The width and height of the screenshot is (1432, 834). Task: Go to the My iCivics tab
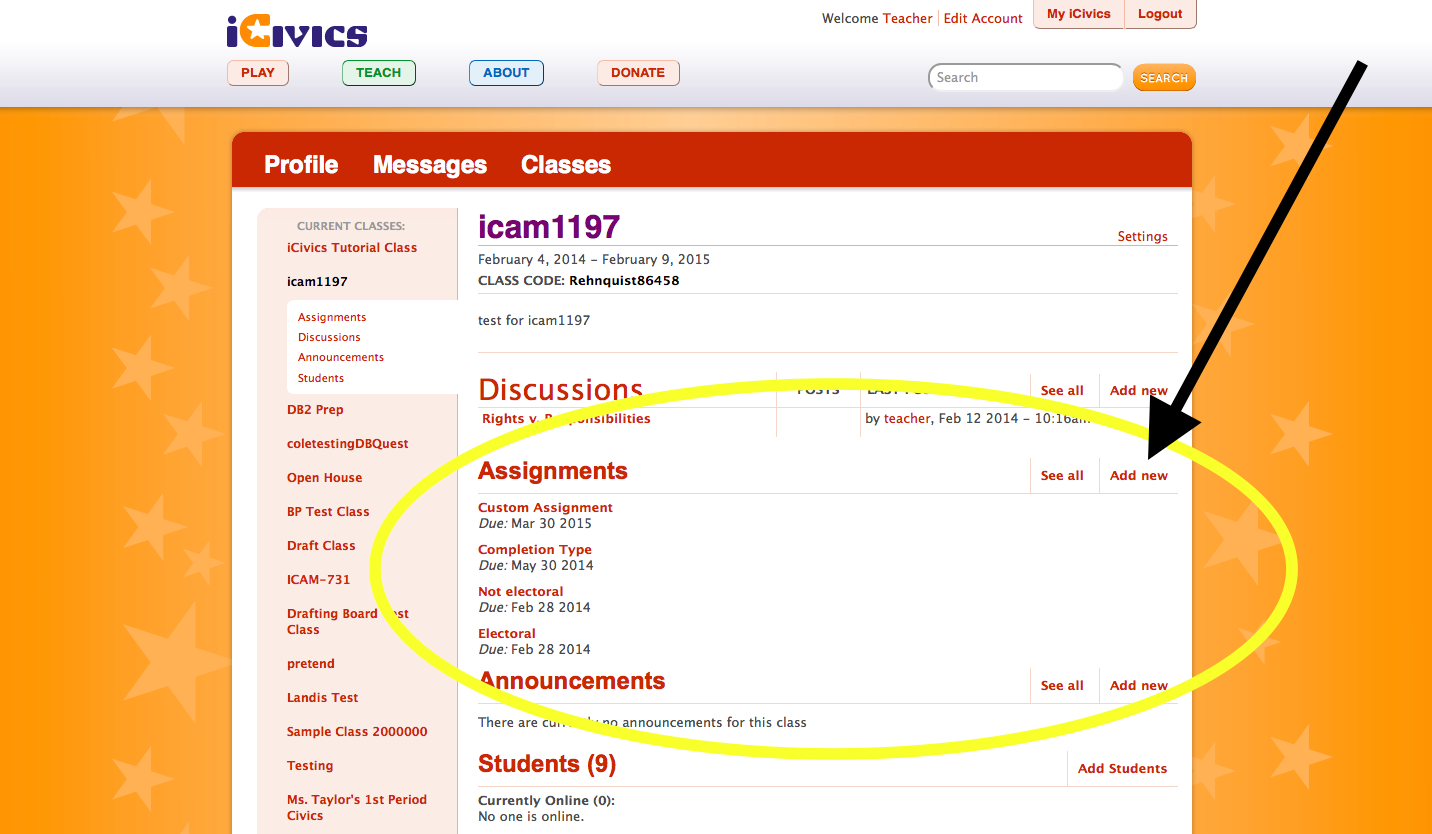click(1079, 14)
